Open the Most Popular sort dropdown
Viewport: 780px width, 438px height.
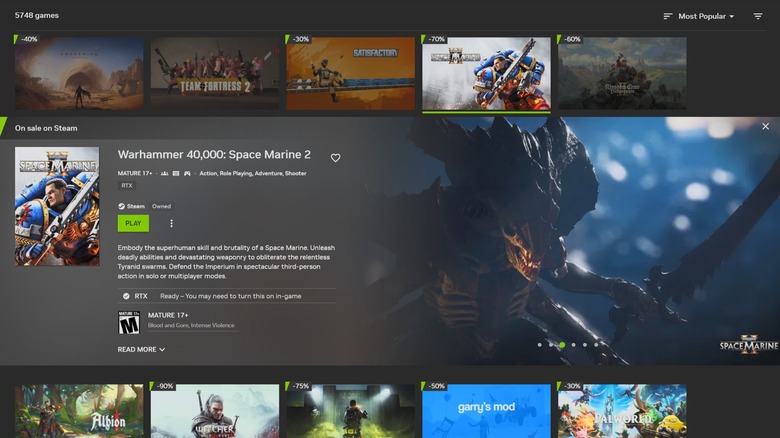705,16
